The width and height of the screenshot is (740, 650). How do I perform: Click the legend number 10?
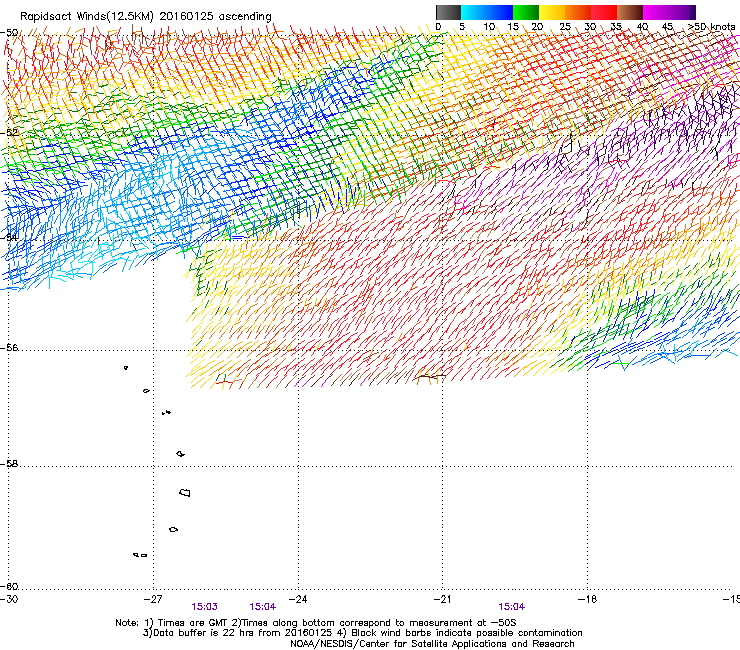pyautogui.click(x=489, y=27)
